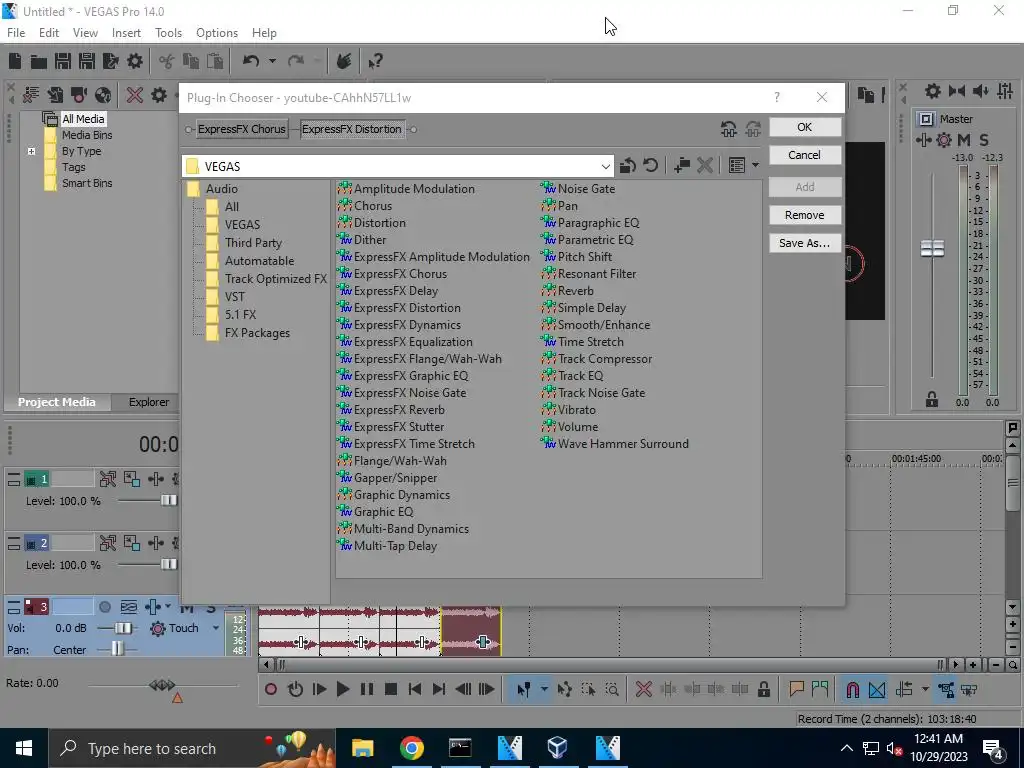Toggle Invert Phase on track 3

pyautogui.click(x=129, y=607)
